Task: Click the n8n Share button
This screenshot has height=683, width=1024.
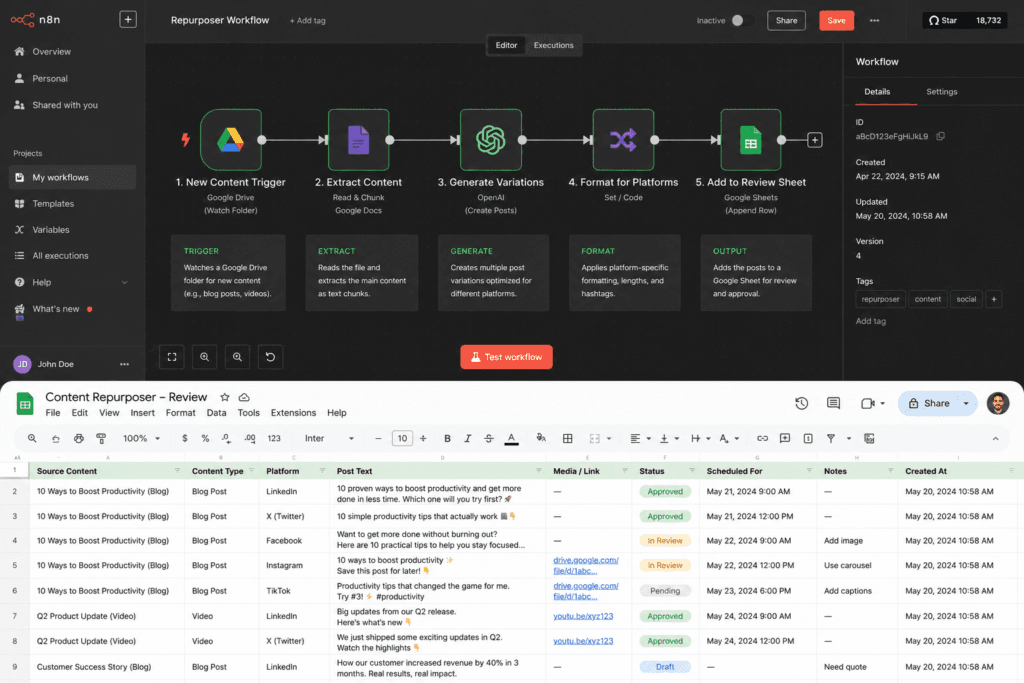Action: [x=786, y=20]
